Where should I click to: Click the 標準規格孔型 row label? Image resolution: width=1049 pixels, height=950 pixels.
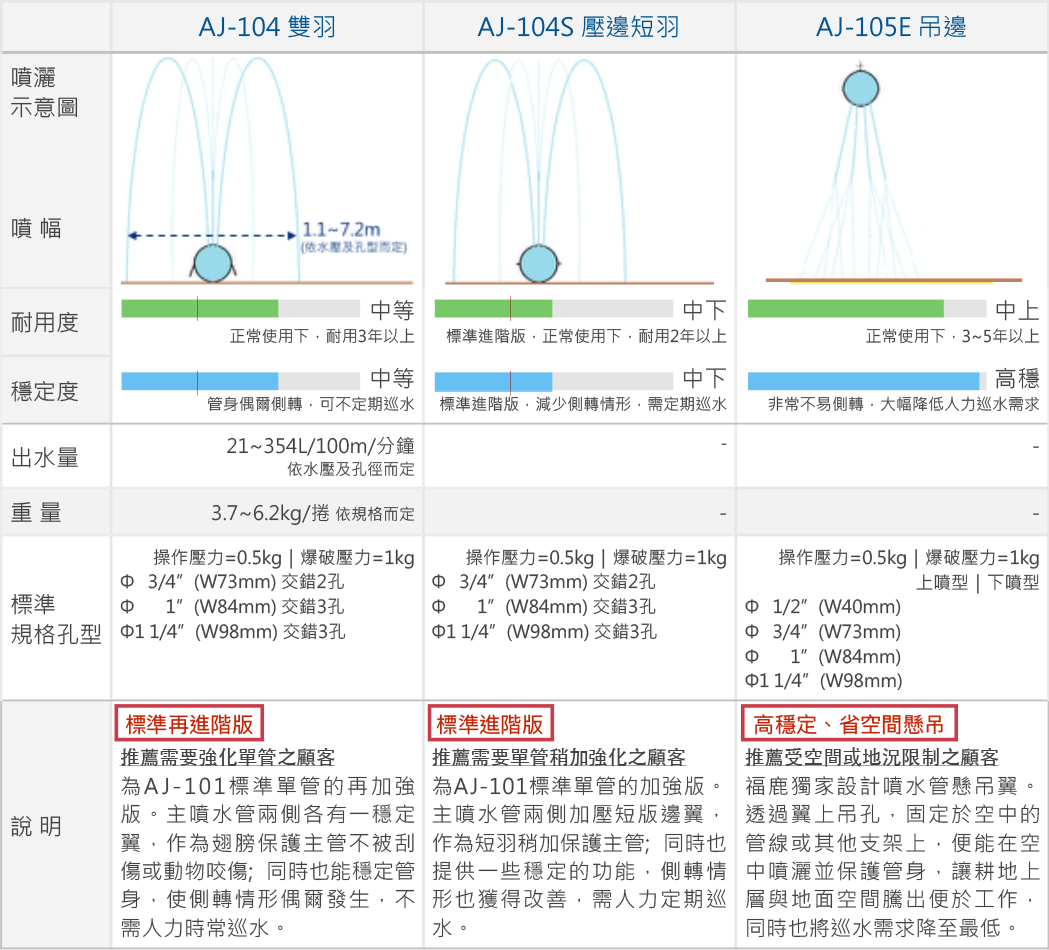point(56,619)
